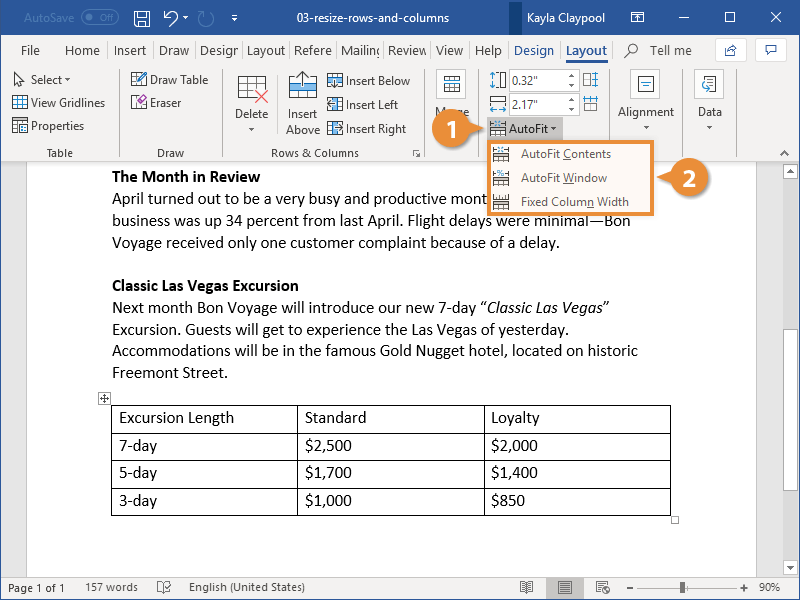Image resolution: width=800 pixels, height=600 pixels.
Task: Switch to Read Mode view toggle
Action: tap(525, 588)
